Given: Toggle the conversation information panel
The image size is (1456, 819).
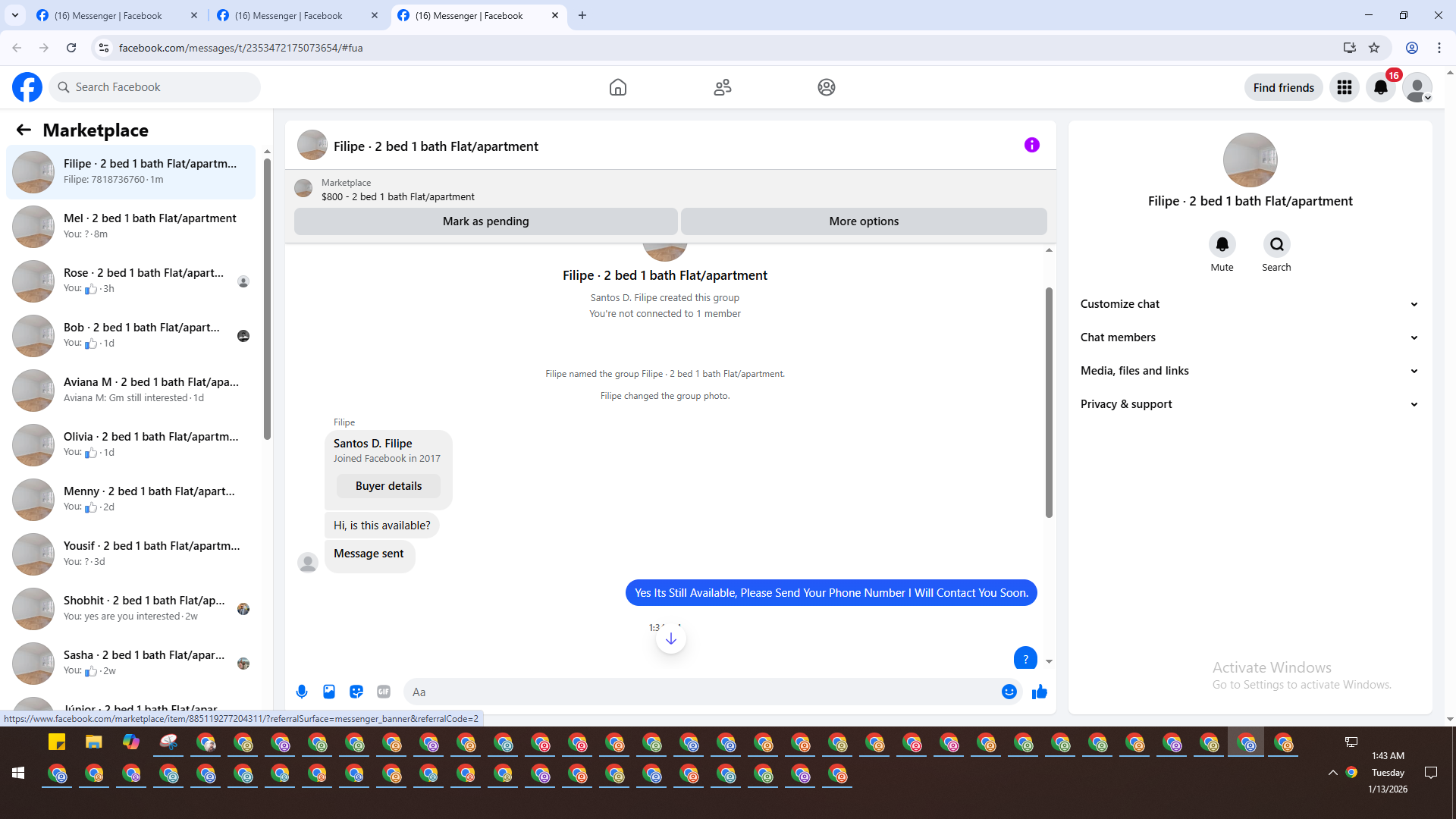Looking at the screenshot, I should [x=1031, y=145].
